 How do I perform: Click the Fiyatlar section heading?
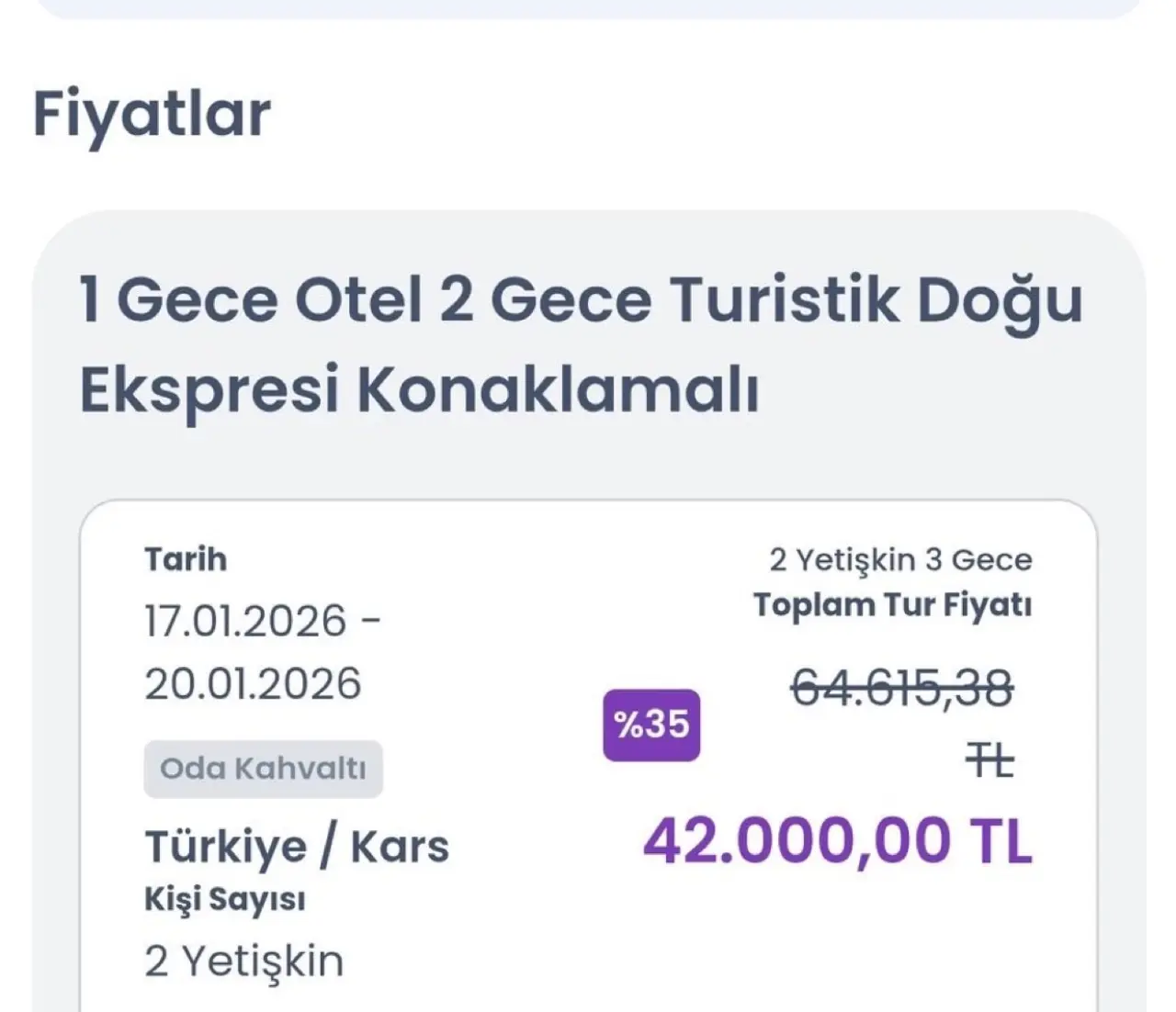click(x=152, y=114)
